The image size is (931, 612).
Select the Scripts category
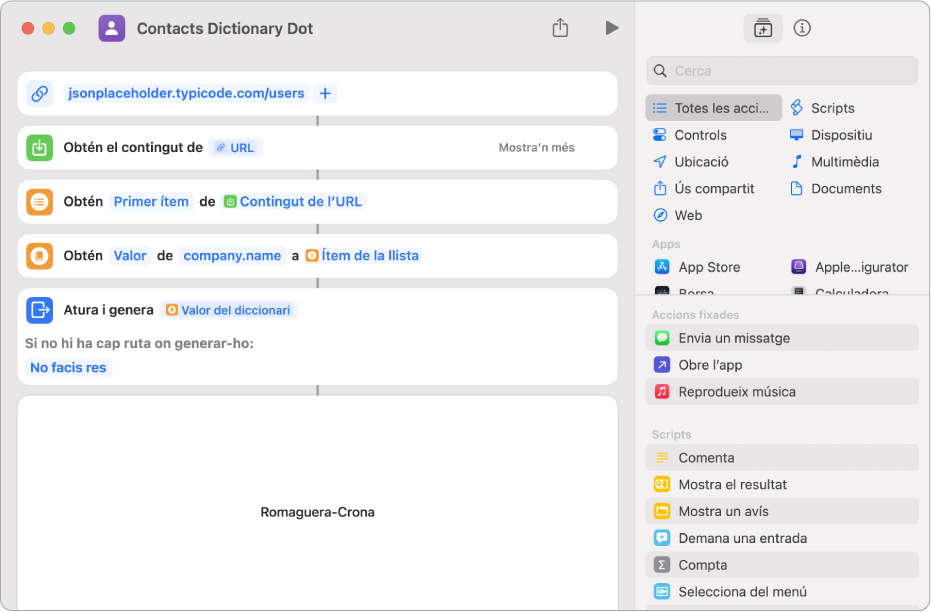(822, 108)
